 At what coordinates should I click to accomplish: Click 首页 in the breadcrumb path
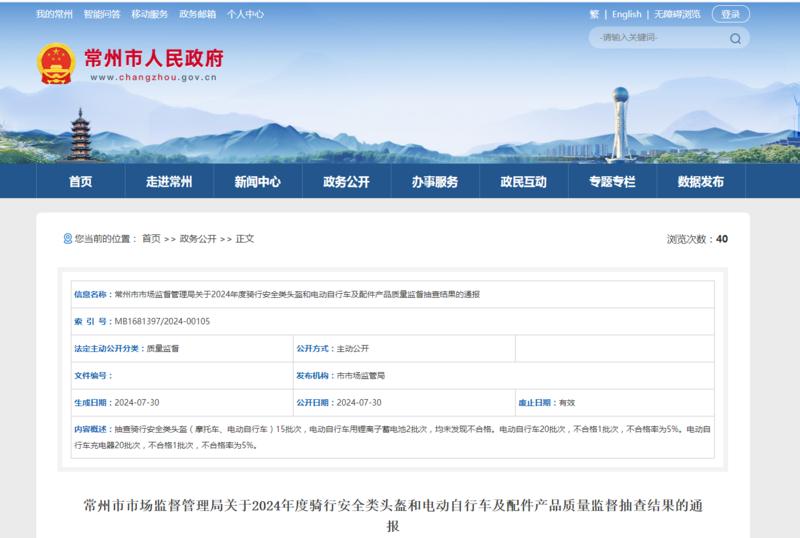coord(151,238)
